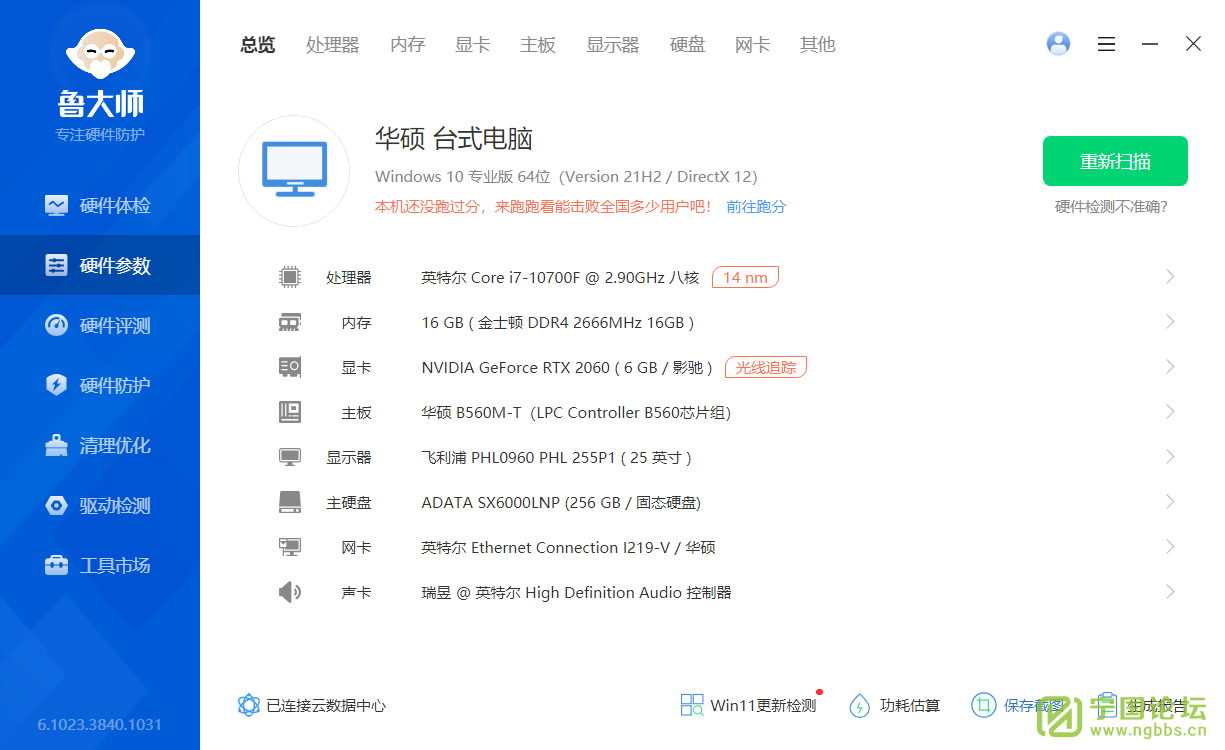Viewport: 1225px width, 750px height.
Task: Click the 显卡 graphics card row icon
Action: pos(290,367)
